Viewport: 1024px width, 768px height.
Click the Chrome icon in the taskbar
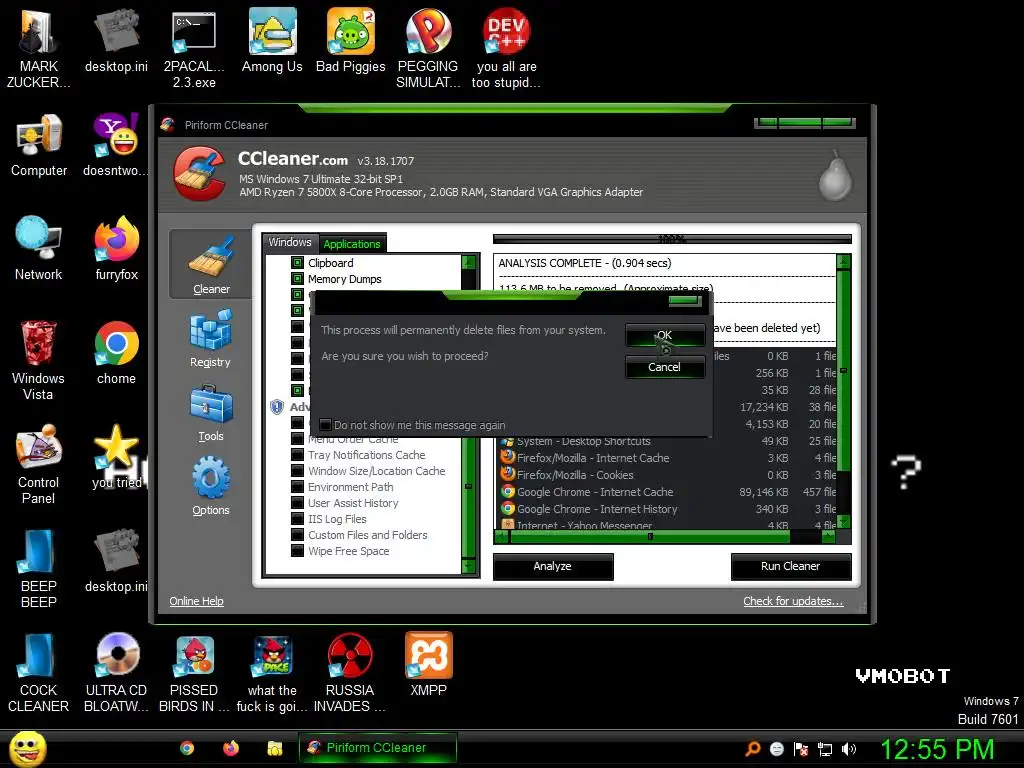pyautogui.click(x=187, y=748)
